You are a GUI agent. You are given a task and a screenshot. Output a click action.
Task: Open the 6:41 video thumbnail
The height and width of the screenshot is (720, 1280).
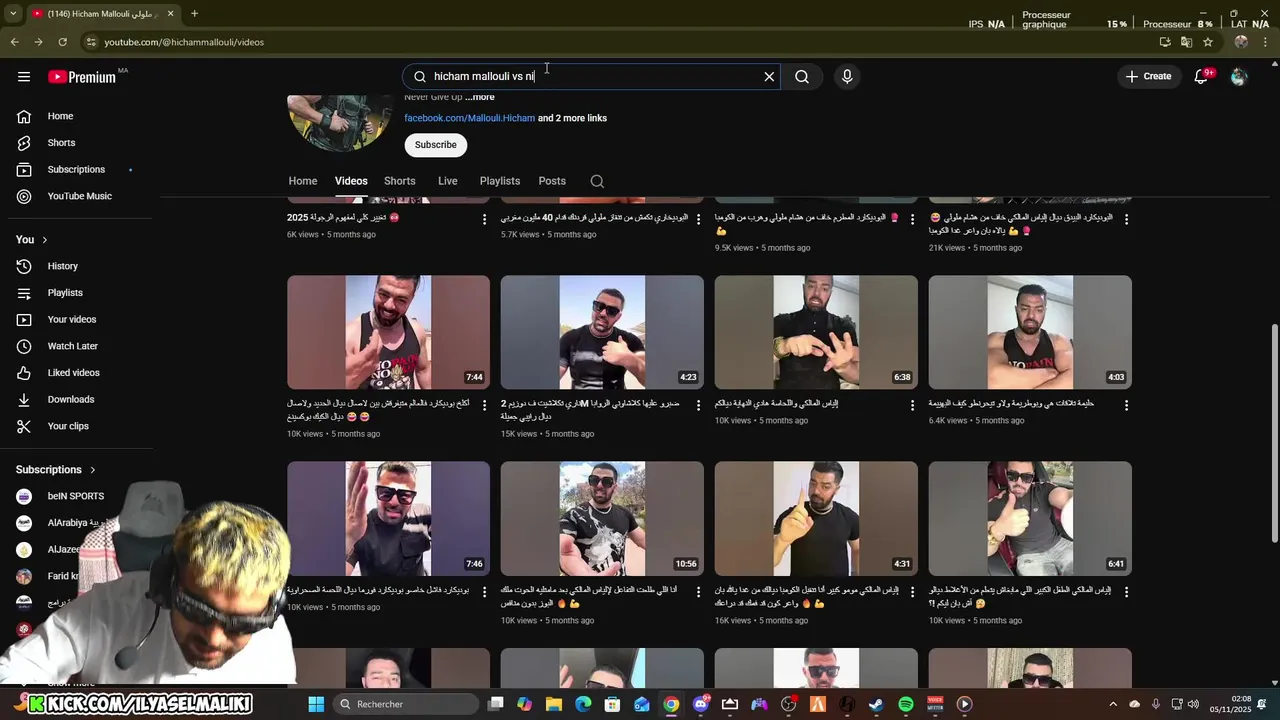tap(1030, 518)
